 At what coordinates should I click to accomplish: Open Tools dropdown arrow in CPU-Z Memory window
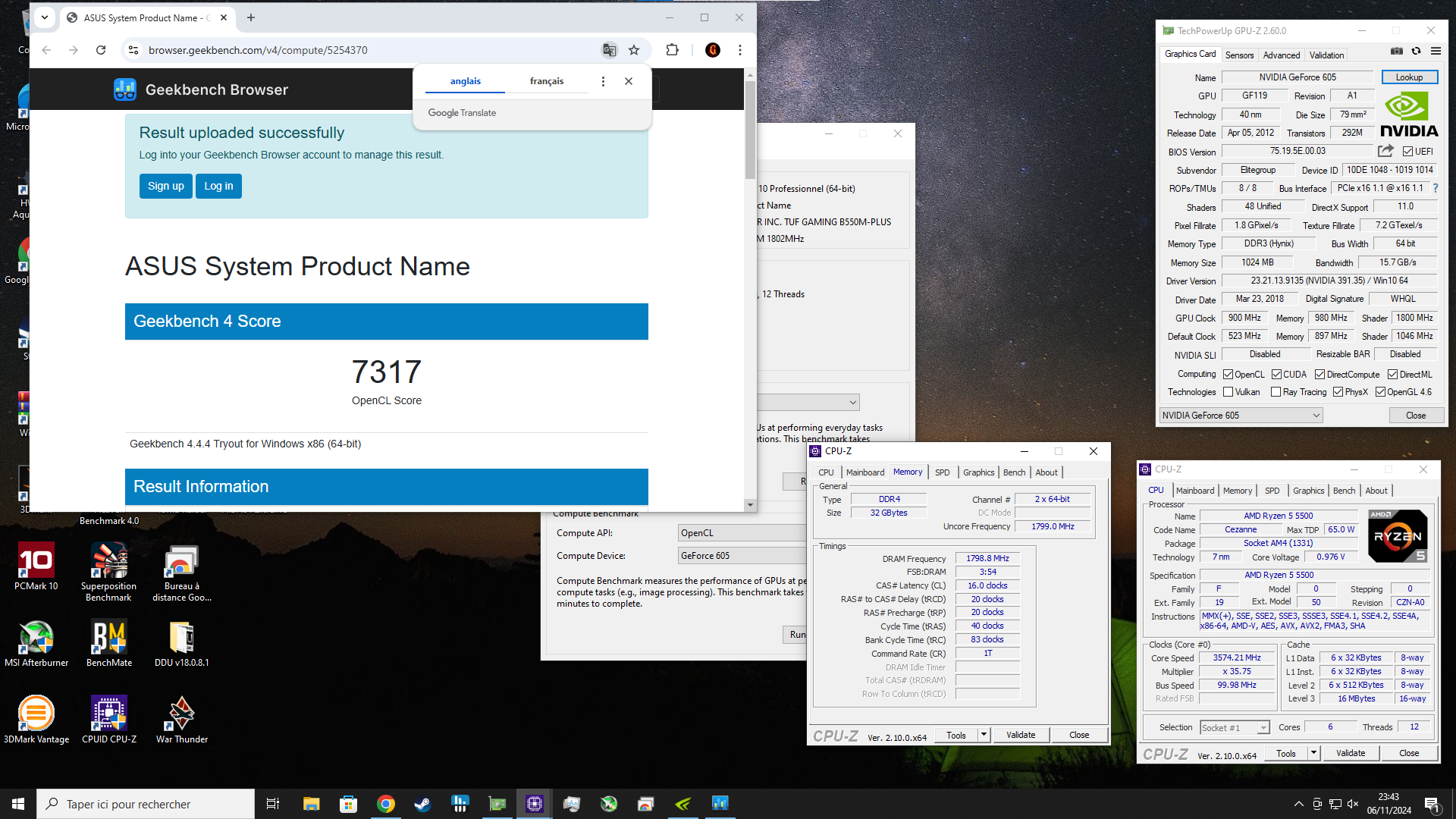pos(984,735)
